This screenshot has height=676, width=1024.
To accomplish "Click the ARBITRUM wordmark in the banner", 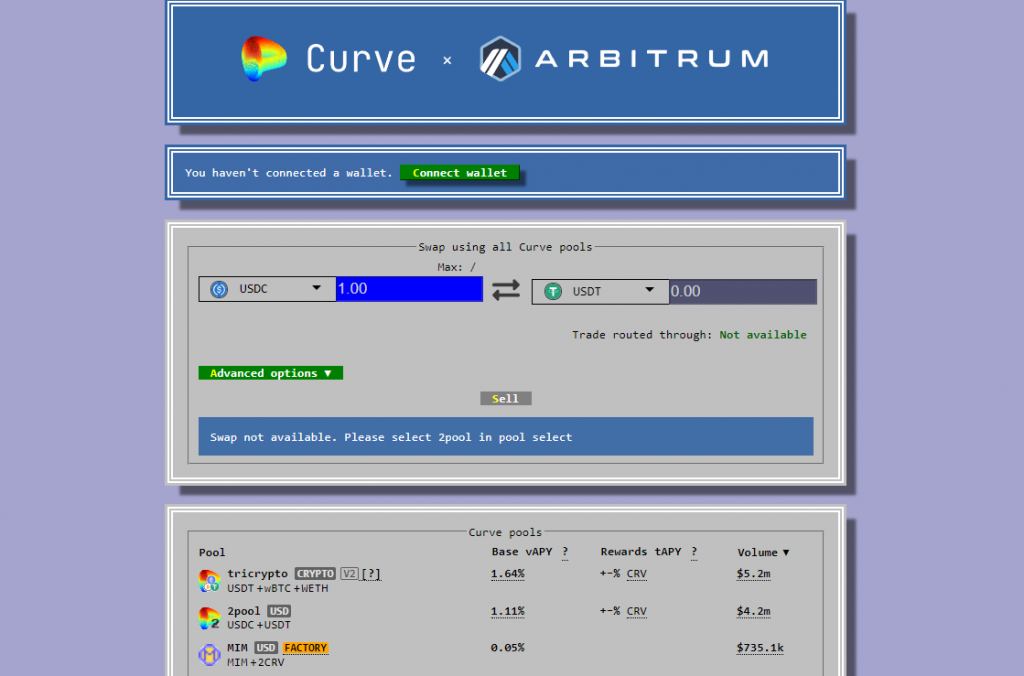I will 652,59.
